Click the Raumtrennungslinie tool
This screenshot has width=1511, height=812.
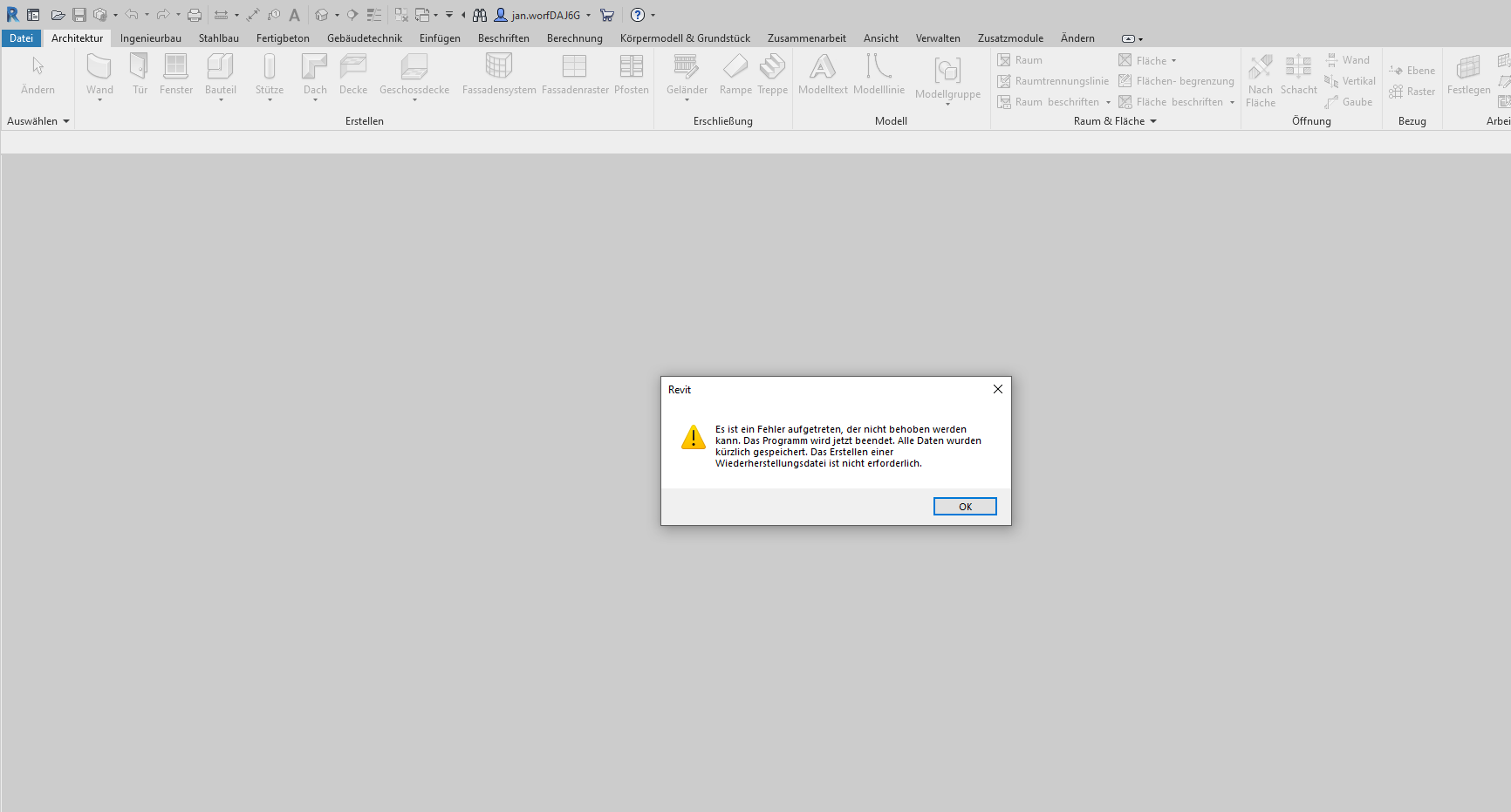(1053, 81)
